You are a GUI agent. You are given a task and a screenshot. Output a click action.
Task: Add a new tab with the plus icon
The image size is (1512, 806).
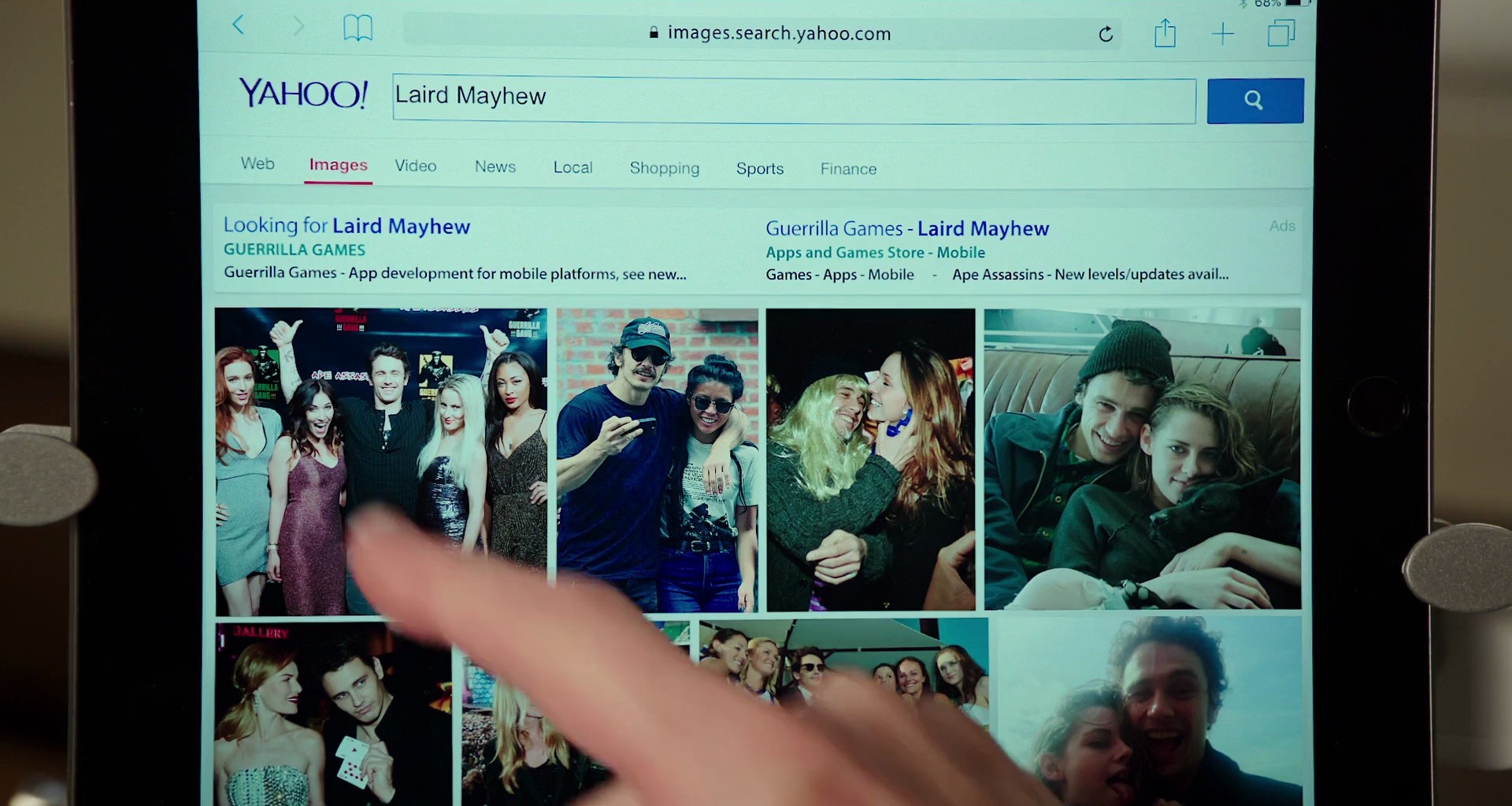[1223, 34]
